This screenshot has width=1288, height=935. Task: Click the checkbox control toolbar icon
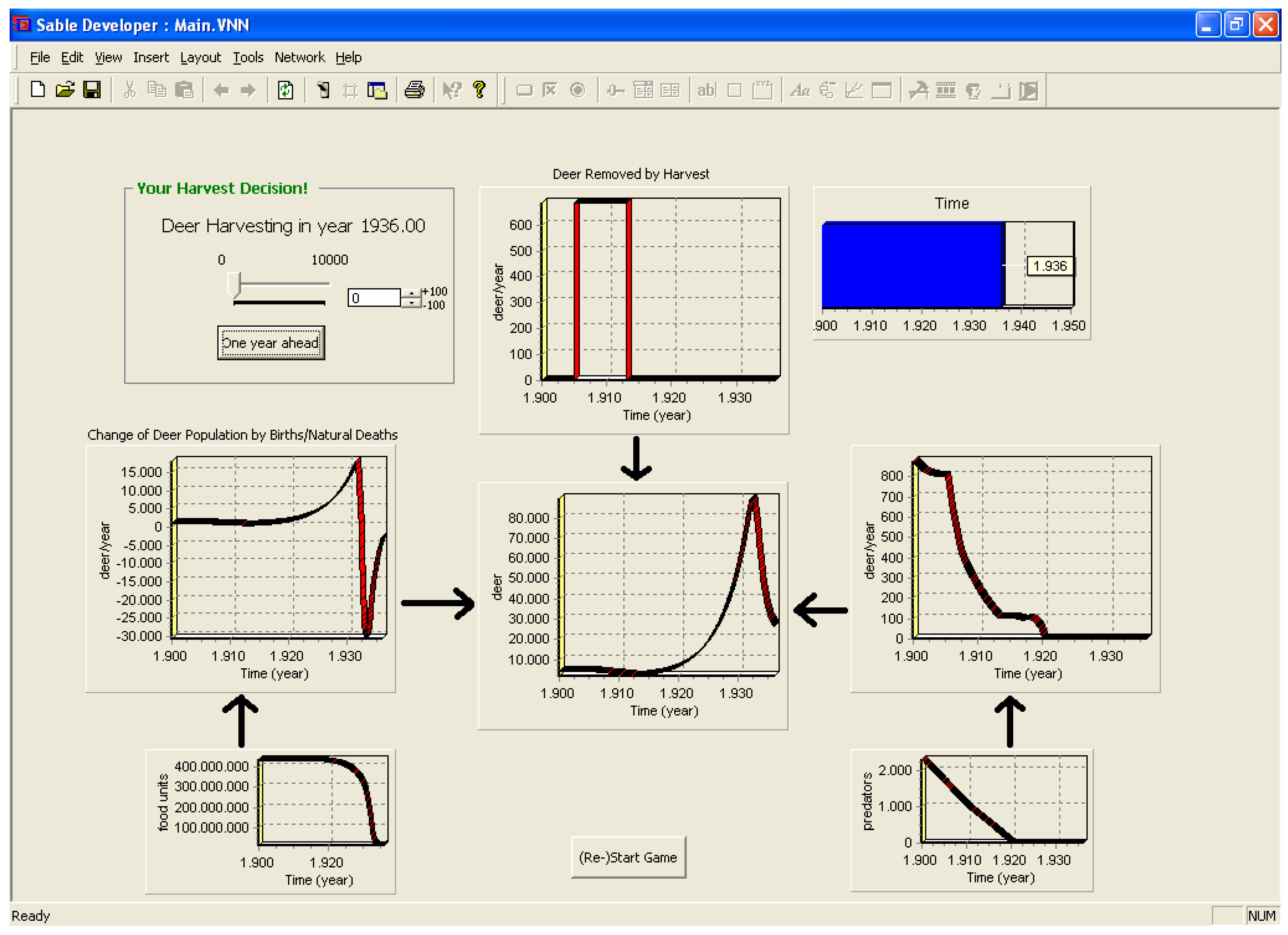pos(549,90)
